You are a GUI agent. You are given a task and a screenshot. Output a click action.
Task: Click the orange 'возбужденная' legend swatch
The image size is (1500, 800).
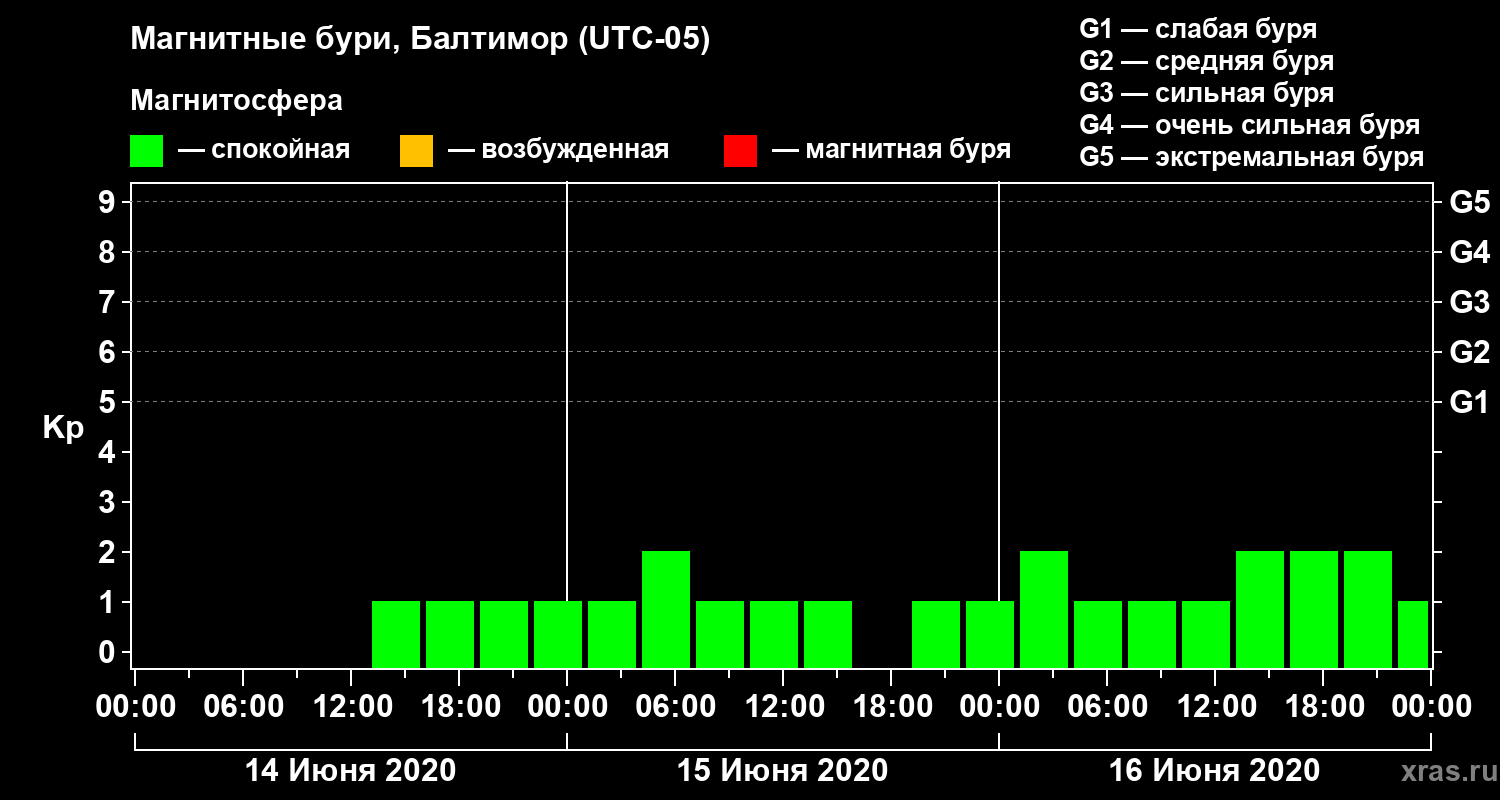[x=416, y=151]
